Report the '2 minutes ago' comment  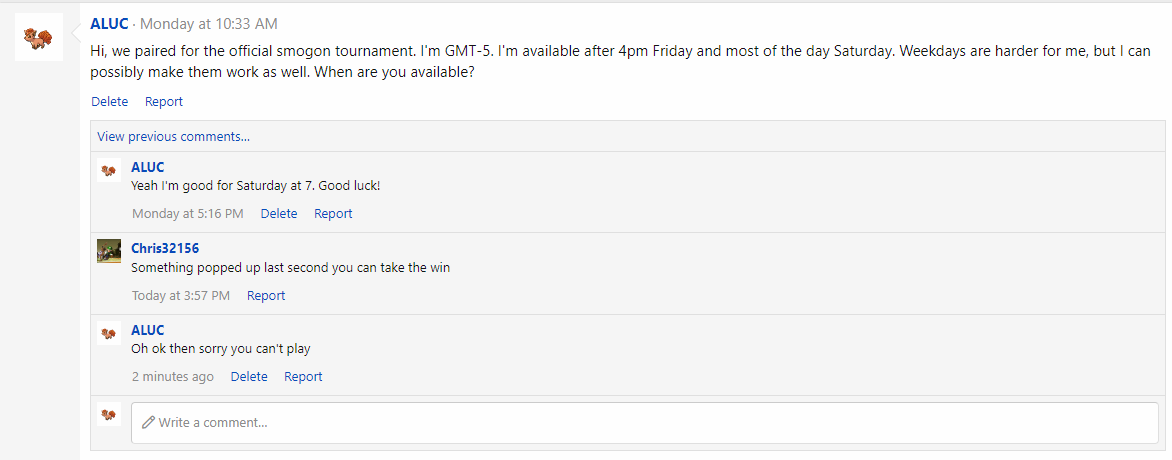(x=303, y=377)
